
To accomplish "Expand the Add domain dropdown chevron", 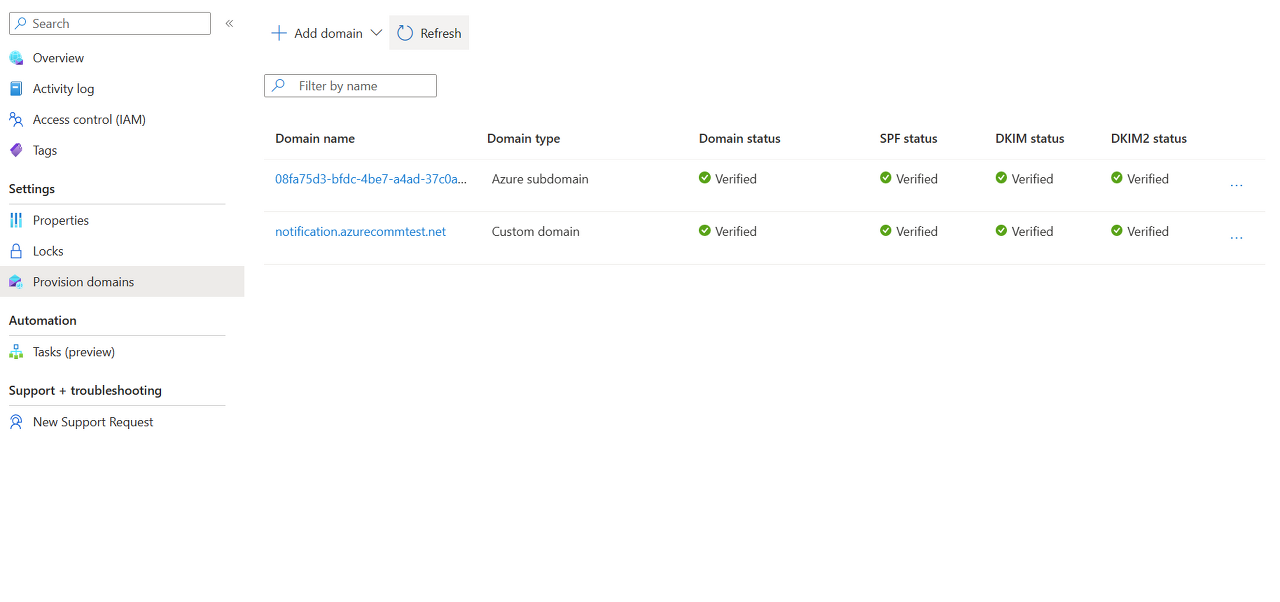I will pyautogui.click(x=376, y=33).
